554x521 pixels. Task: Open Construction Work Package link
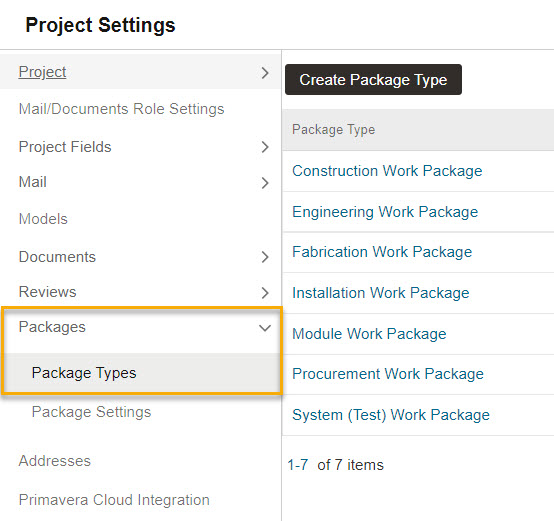point(387,171)
